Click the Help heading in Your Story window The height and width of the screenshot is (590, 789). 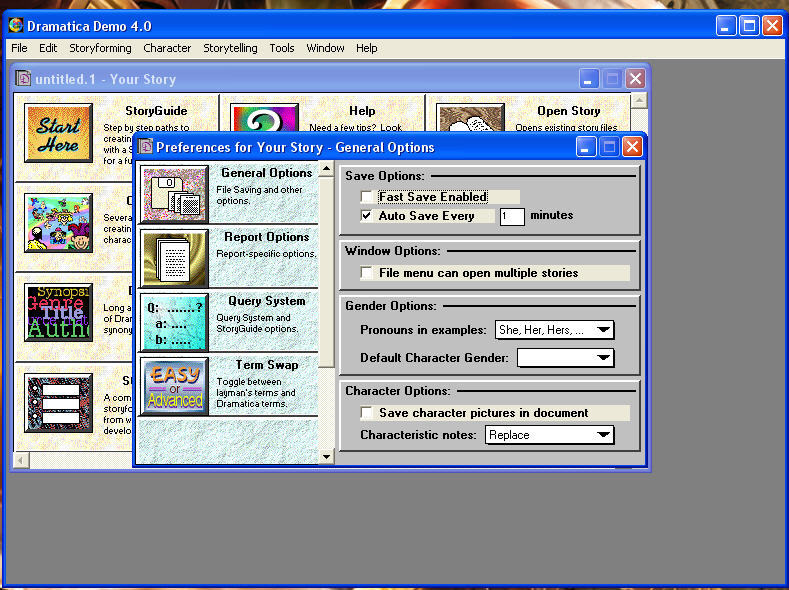362,111
